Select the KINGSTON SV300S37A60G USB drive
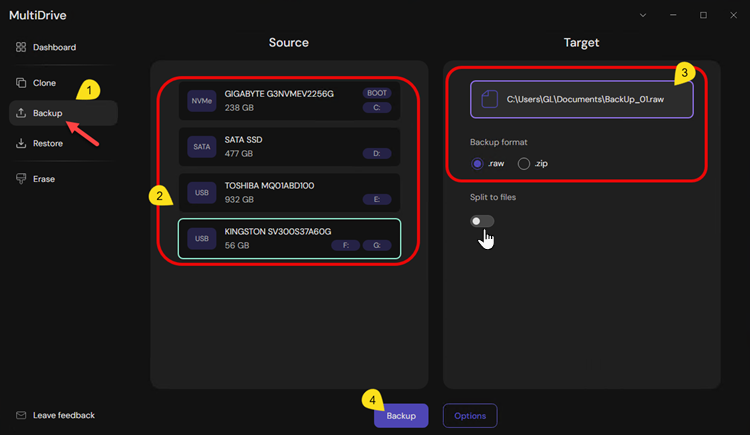 click(x=289, y=239)
